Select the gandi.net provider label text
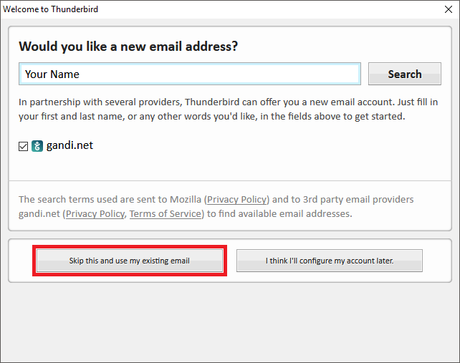460x363 pixels. coord(70,145)
